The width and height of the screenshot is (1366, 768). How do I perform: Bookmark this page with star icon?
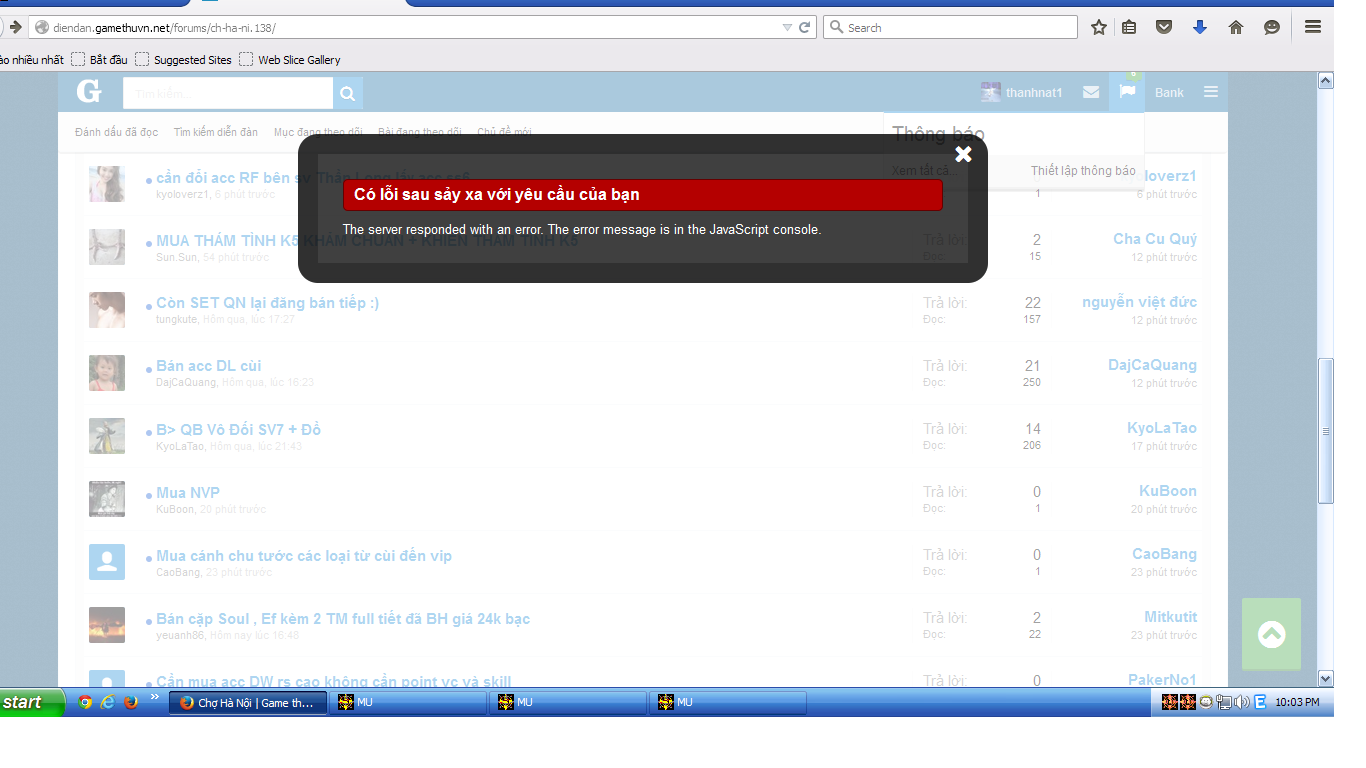(x=1099, y=27)
